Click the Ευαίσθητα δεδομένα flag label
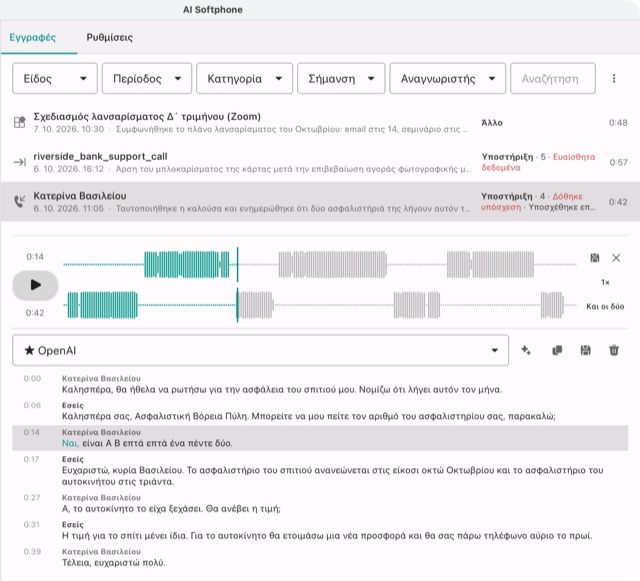640x581 pixels. (x=538, y=162)
